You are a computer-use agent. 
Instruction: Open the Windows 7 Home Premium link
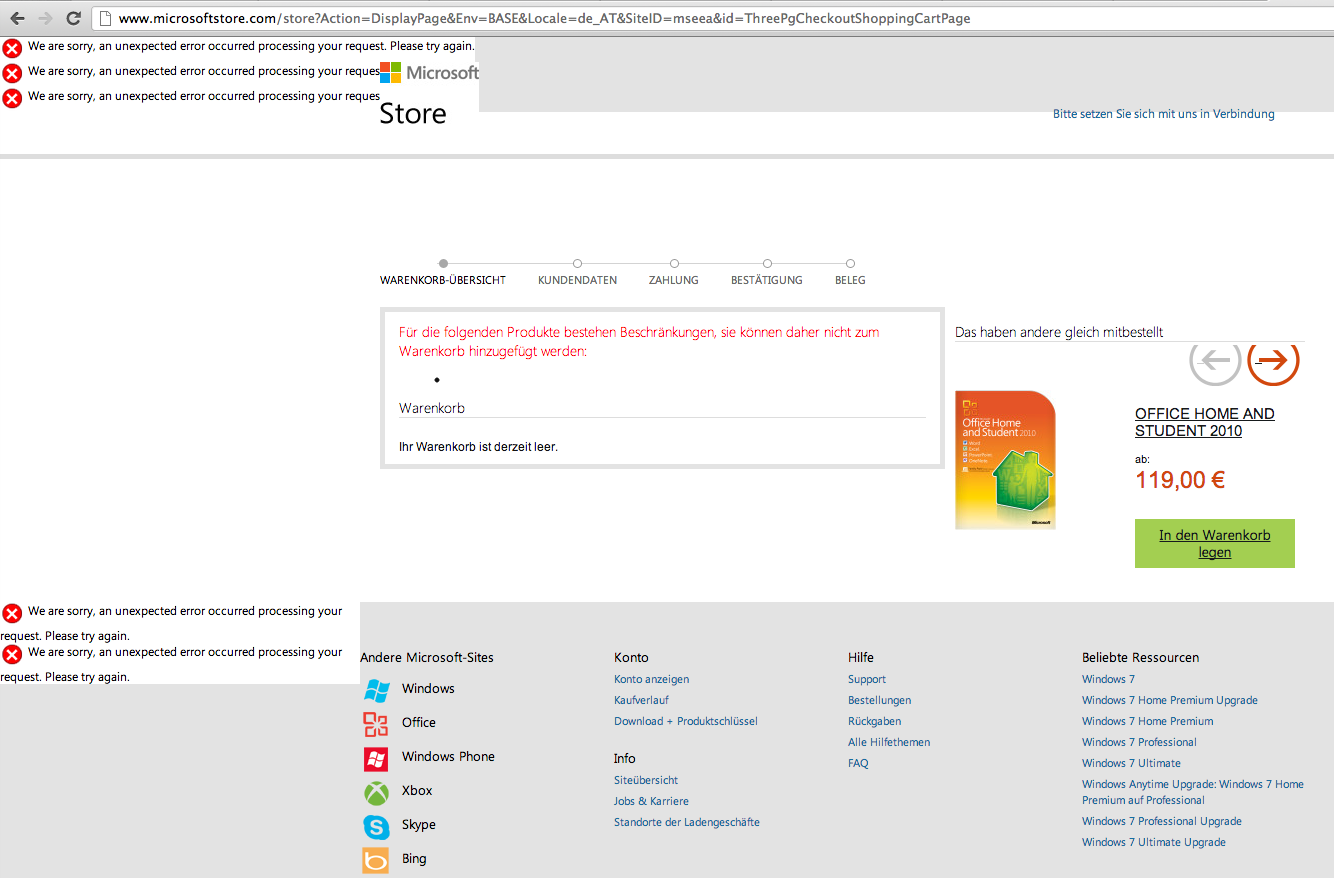1148,721
